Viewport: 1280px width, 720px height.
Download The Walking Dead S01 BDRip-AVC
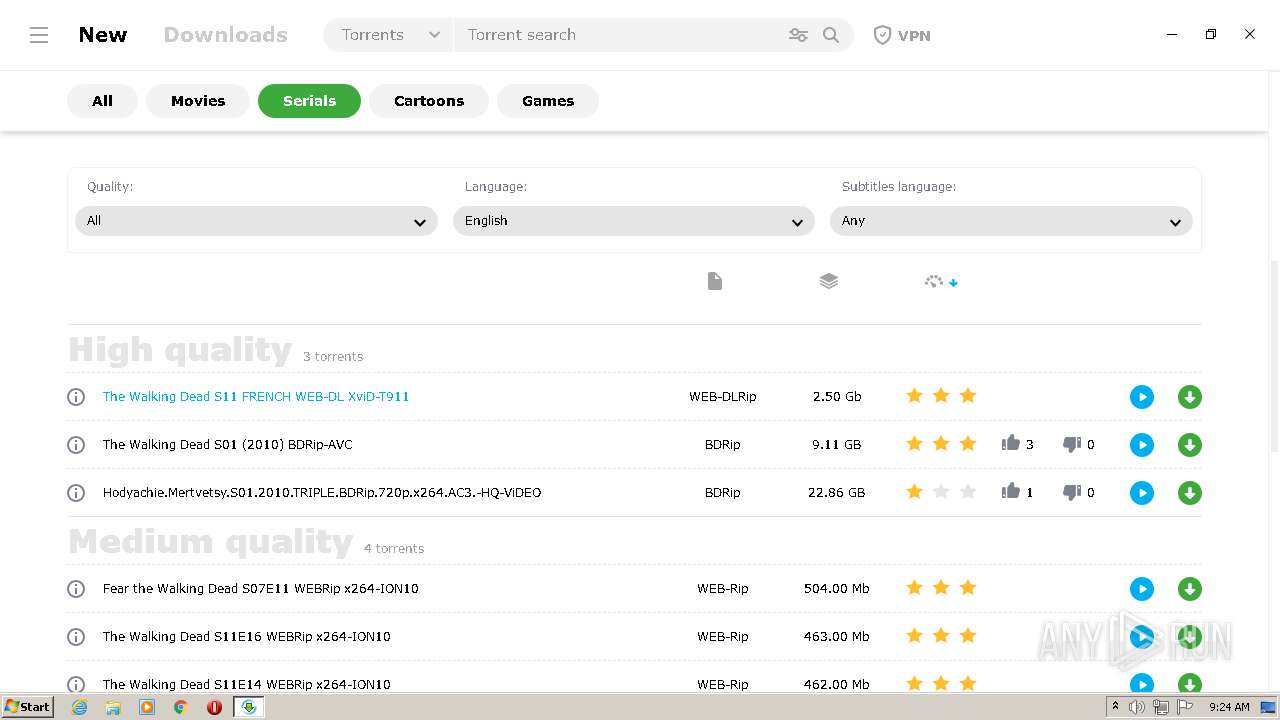pos(1190,445)
